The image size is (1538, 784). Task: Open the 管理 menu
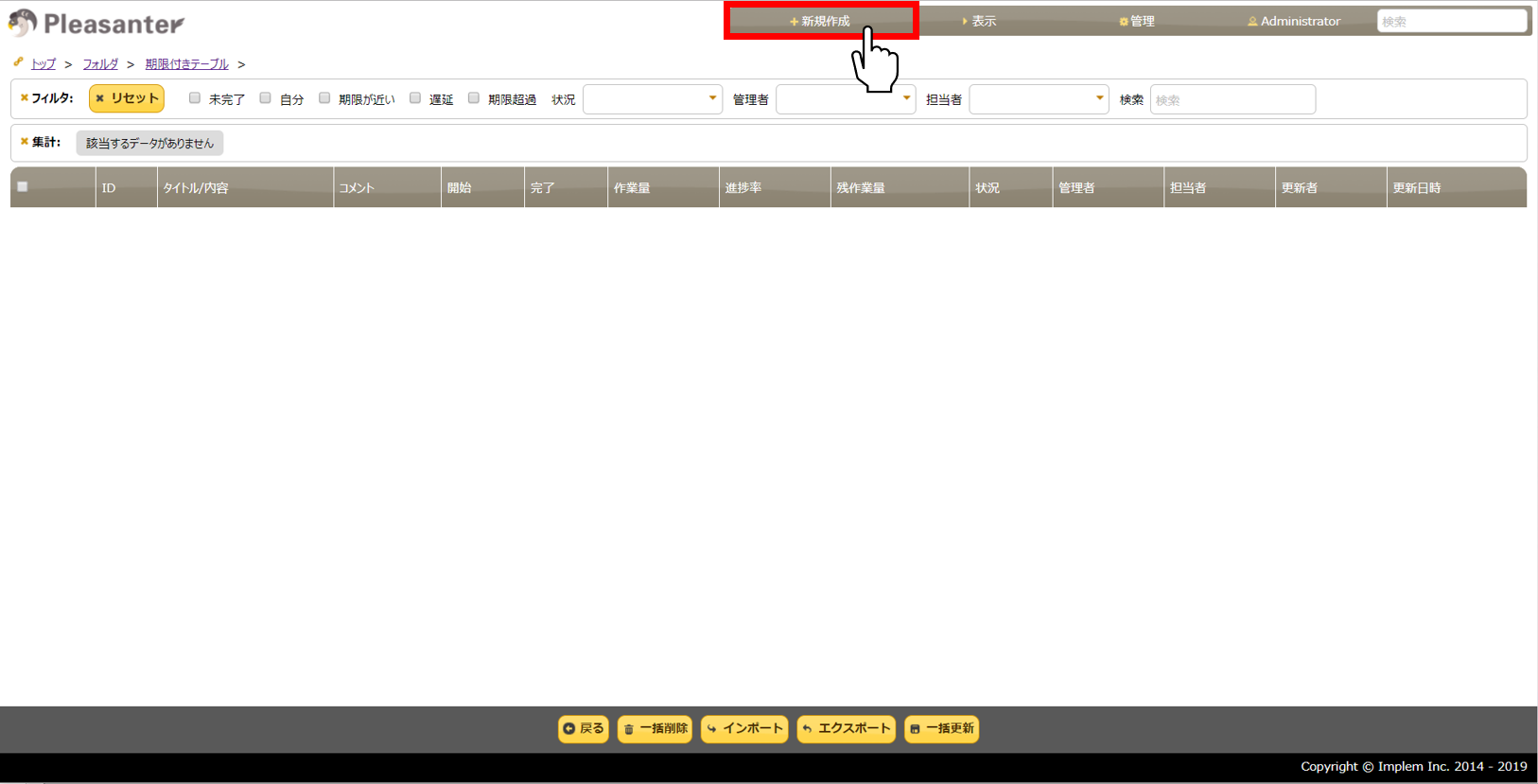[x=1137, y=21]
